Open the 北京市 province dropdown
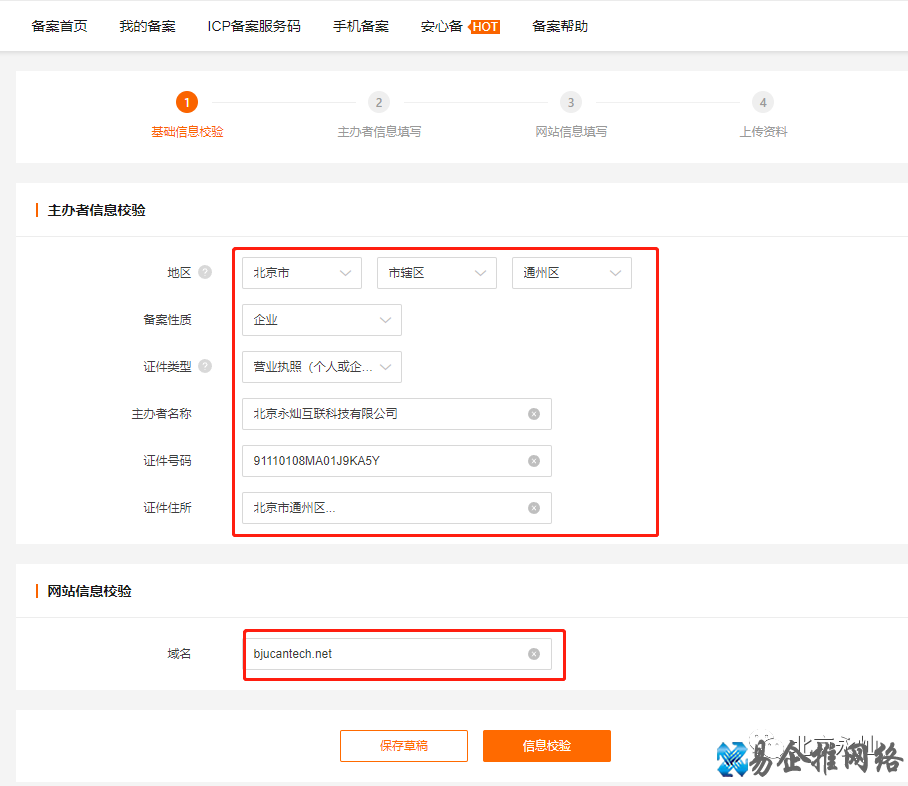The height and width of the screenshot is (786, 908). pos(301,272)
